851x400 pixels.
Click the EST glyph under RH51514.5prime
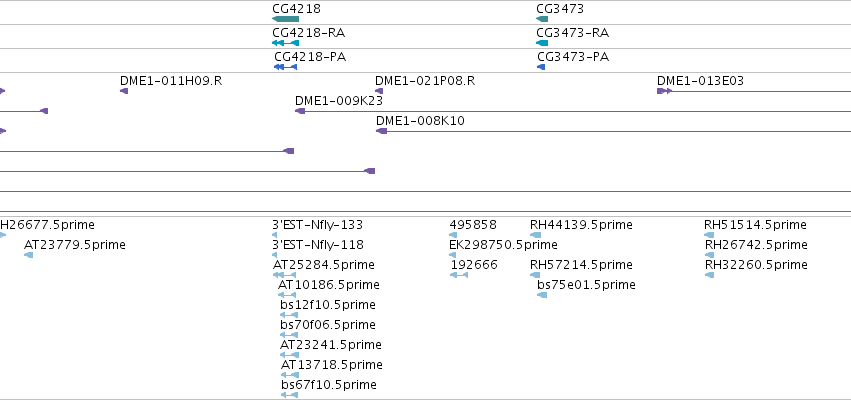[709, 235]
